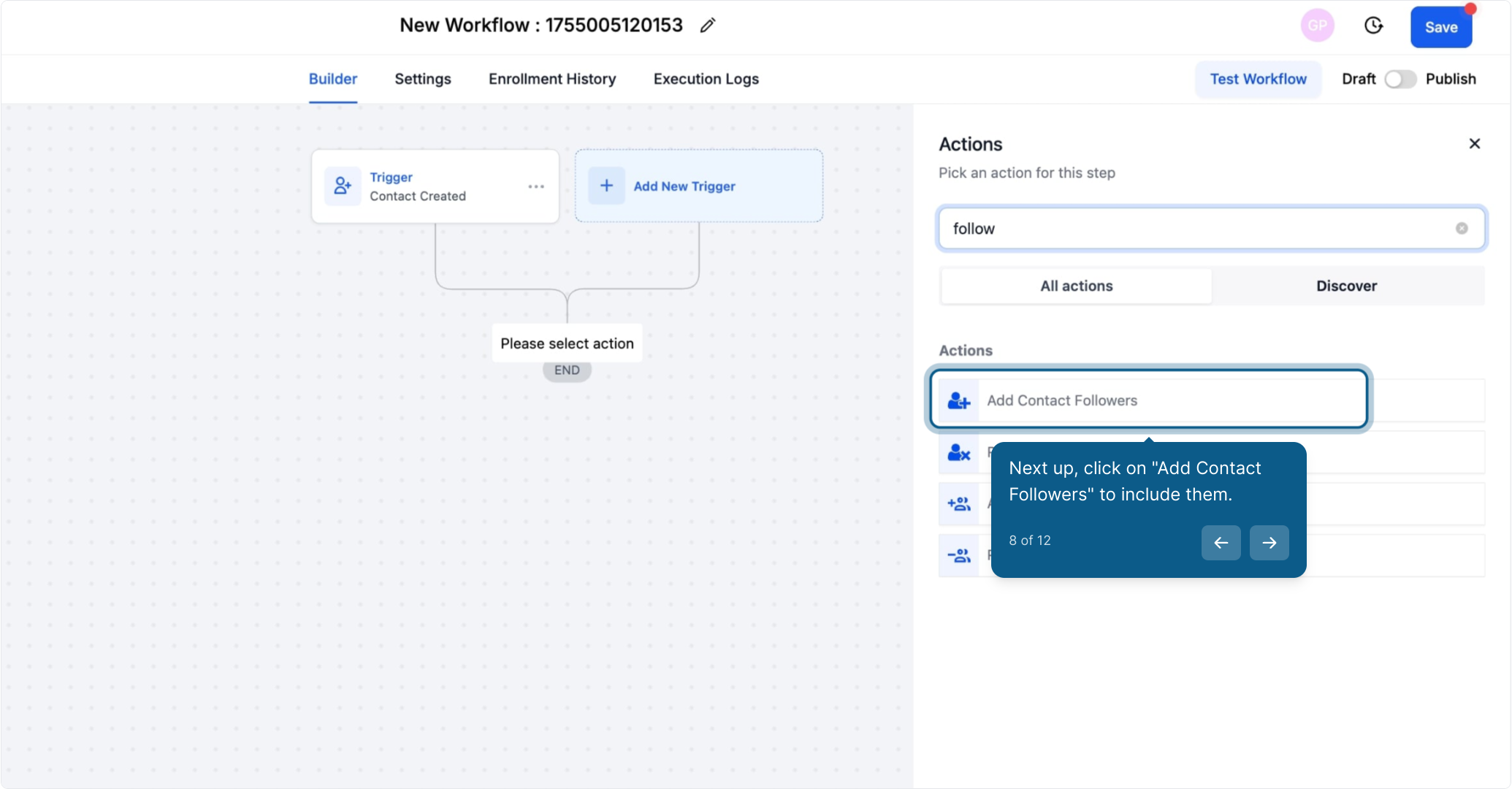
Task: Click the GP user avatar
Action: coord(1317,26)
